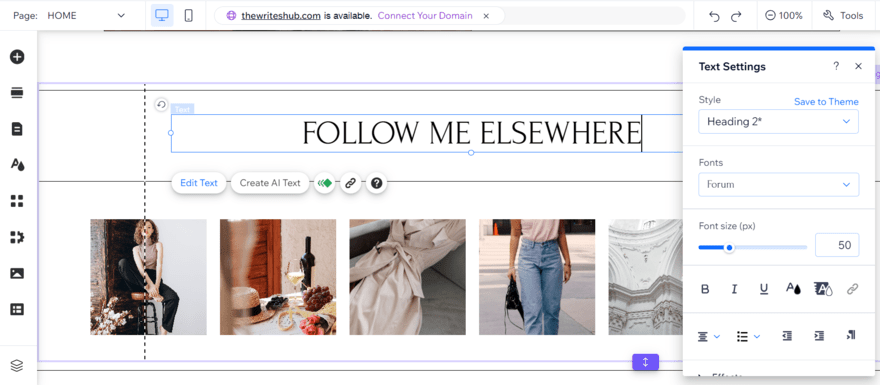Click the FOLLOW ME ELSEWHERE heading text
This screenshot has width=880, height=385.
click(x=471, y=133)
